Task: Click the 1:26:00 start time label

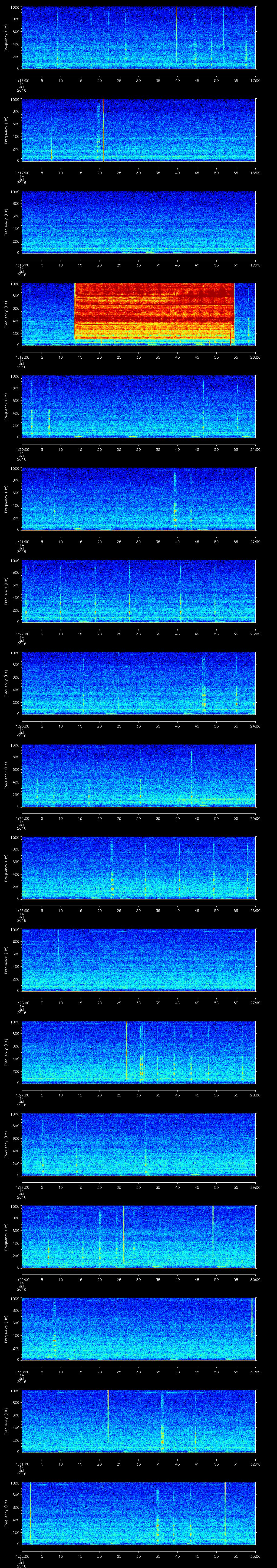Action: point(22,1003)
